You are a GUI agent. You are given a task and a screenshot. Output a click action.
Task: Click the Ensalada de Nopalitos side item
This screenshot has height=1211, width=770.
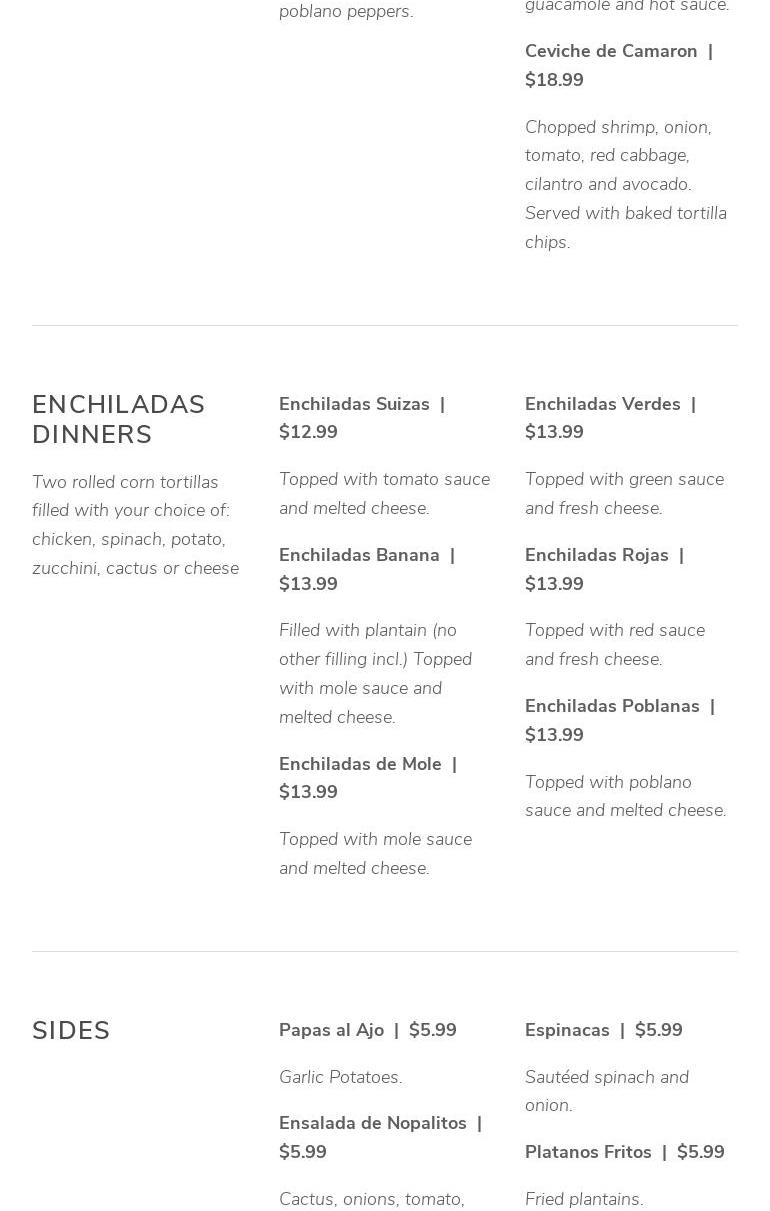[x=373, y=1124]
